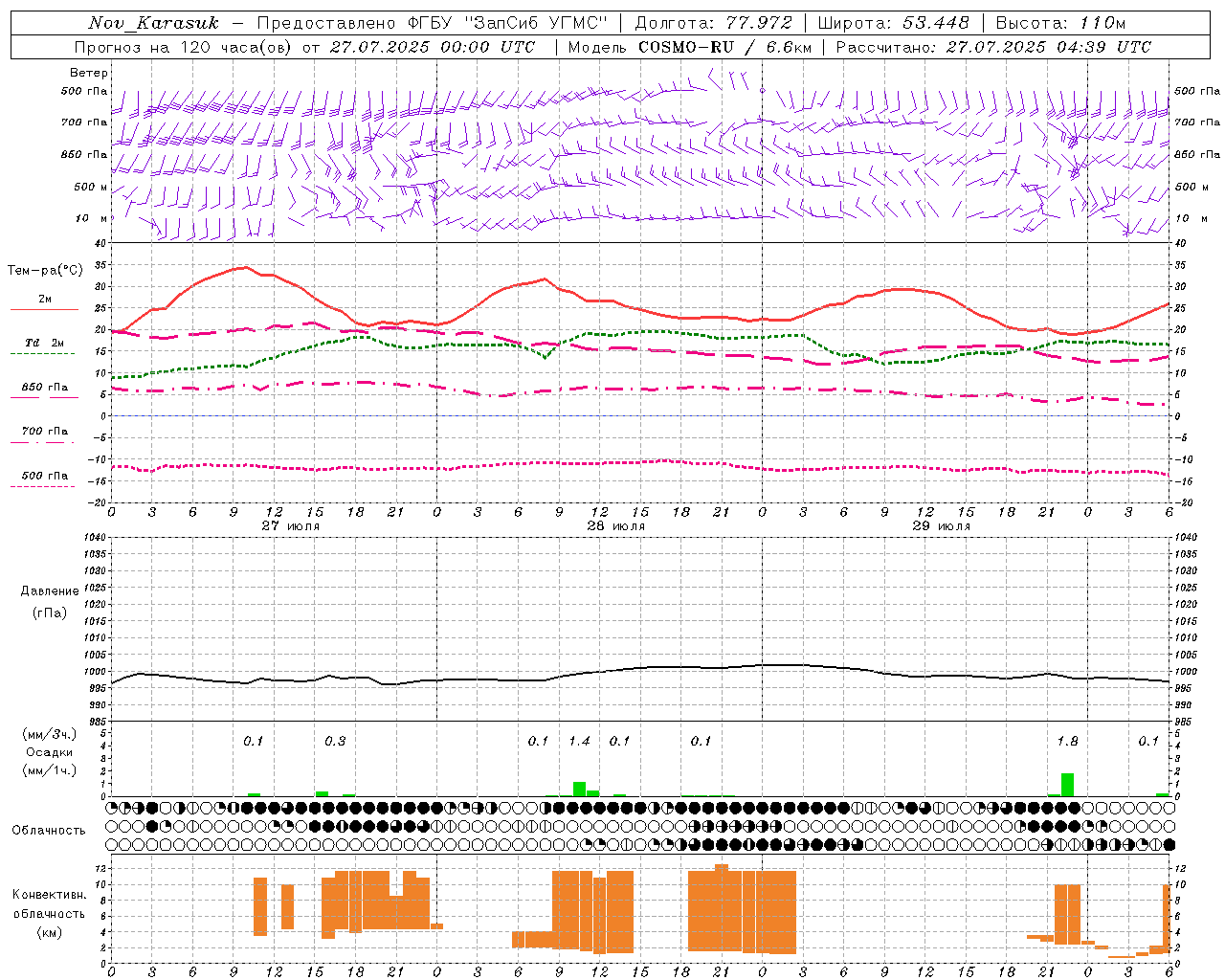Click the 1.8 precipitation value
Viewport: 1225px width, 980px height.
click(x=1067, y=741)
